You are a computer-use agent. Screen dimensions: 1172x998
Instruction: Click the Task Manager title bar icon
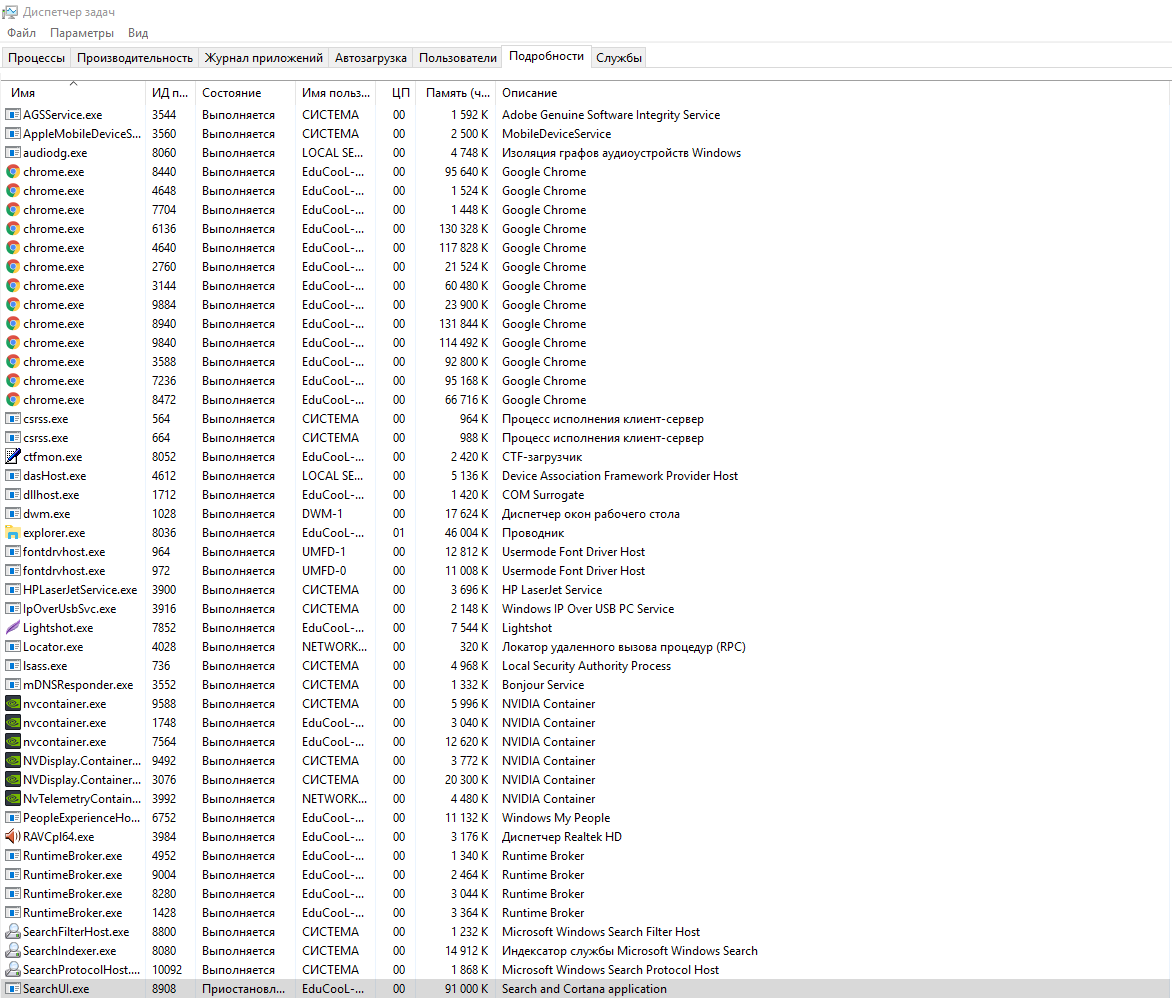click(x=10, y=12)
